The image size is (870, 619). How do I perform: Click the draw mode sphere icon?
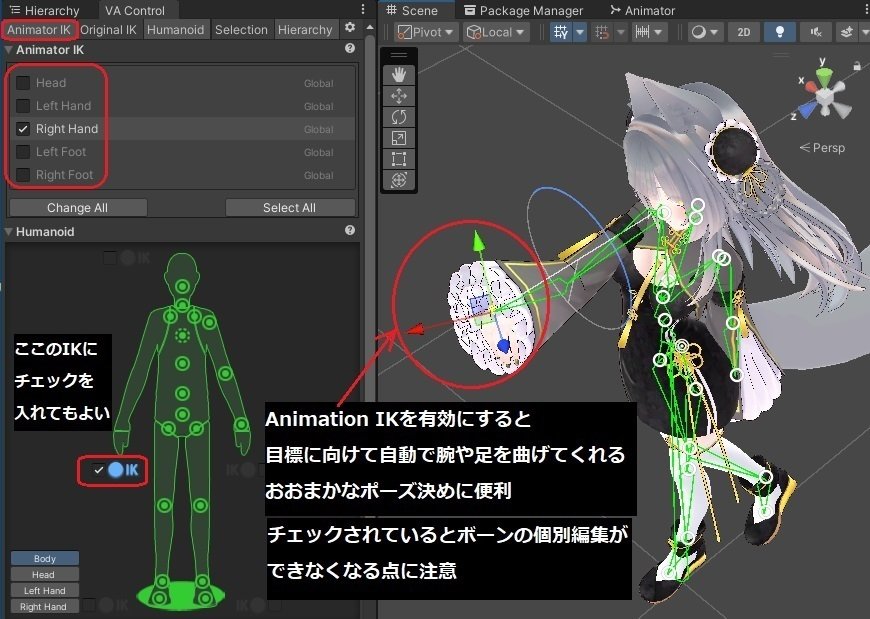(699, 32)
